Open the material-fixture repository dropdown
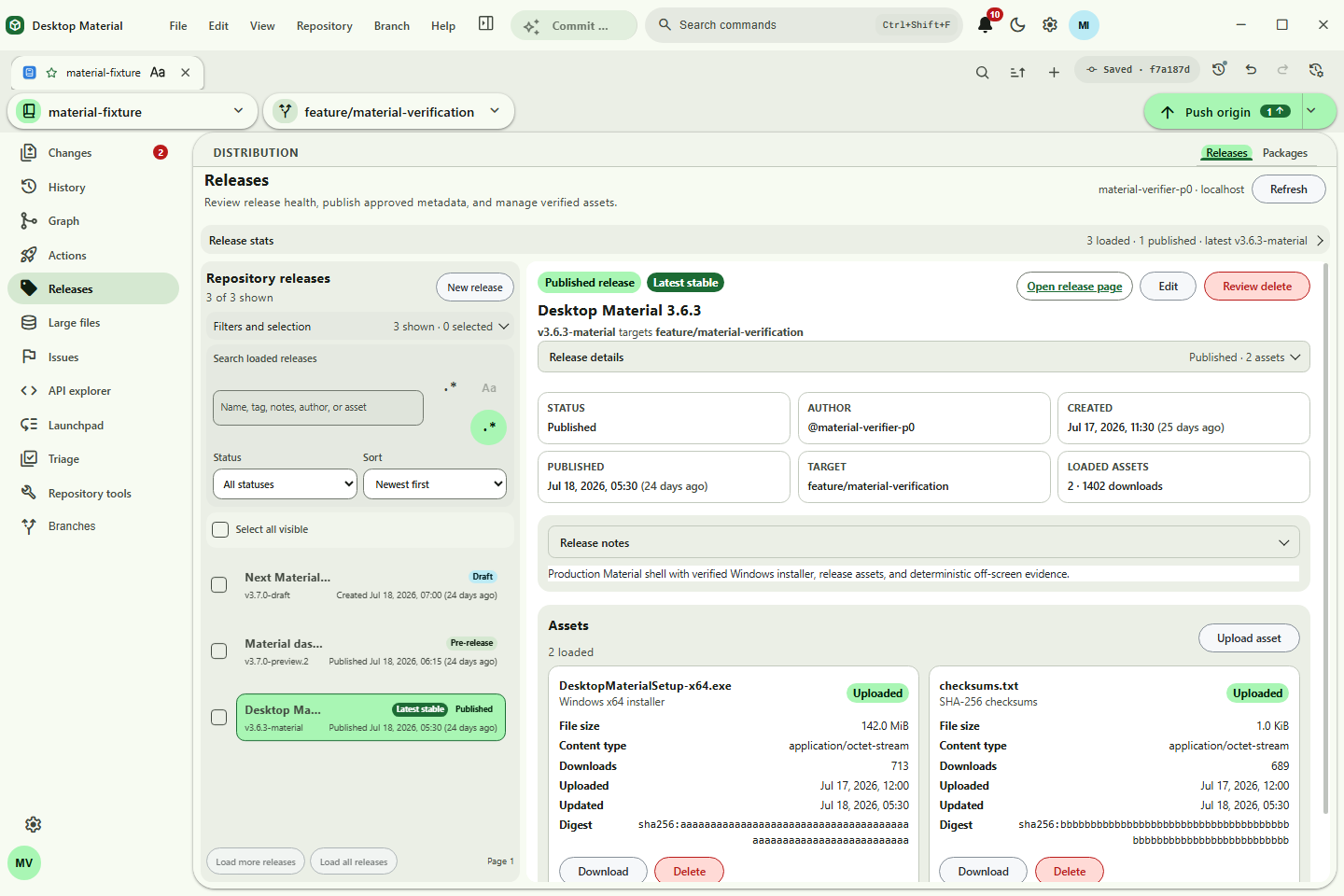The width and height of the screenshot is (1344, 896). tap(133, 112)
